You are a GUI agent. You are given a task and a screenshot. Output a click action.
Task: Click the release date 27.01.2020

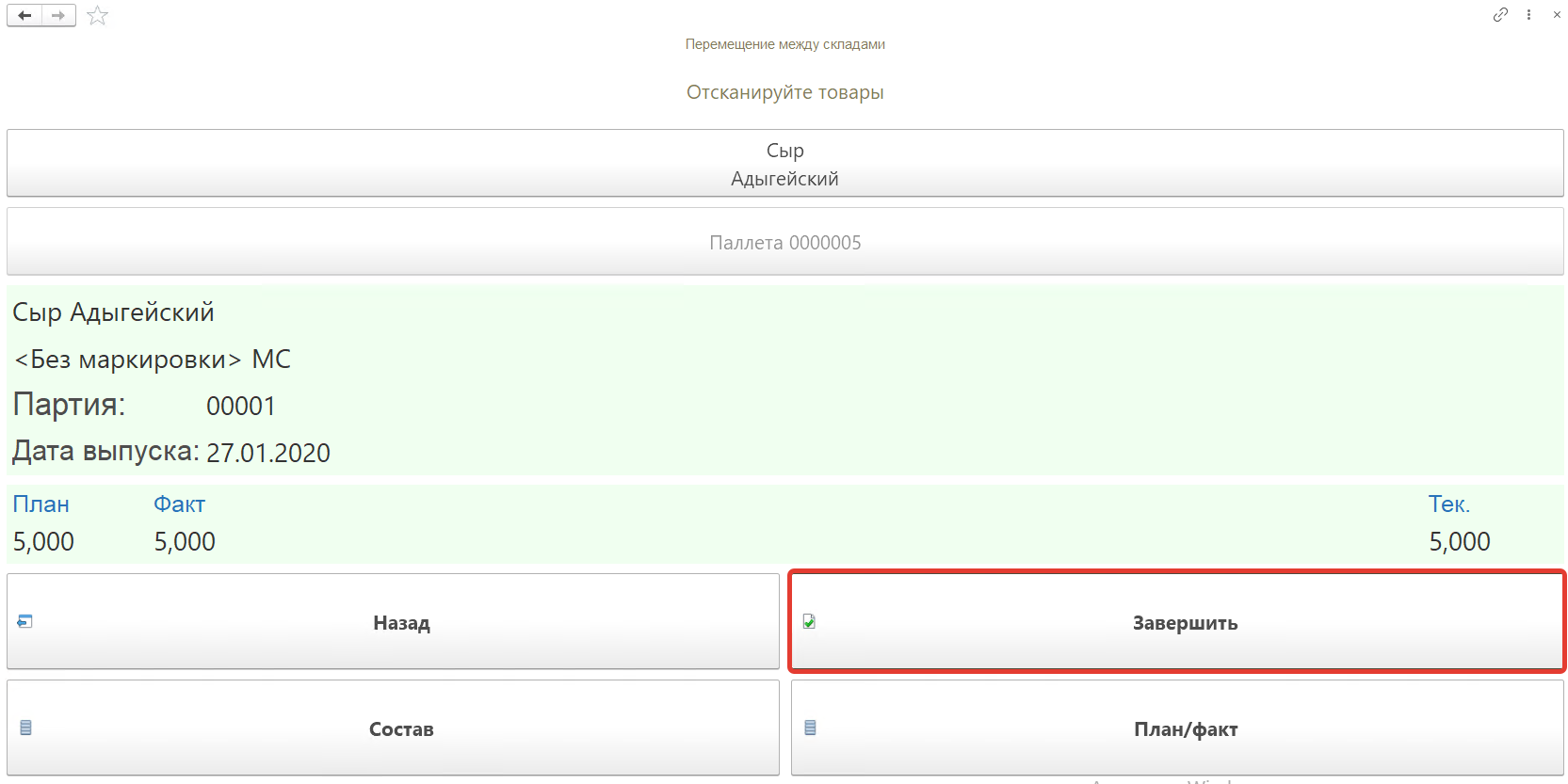coord(268,454)
